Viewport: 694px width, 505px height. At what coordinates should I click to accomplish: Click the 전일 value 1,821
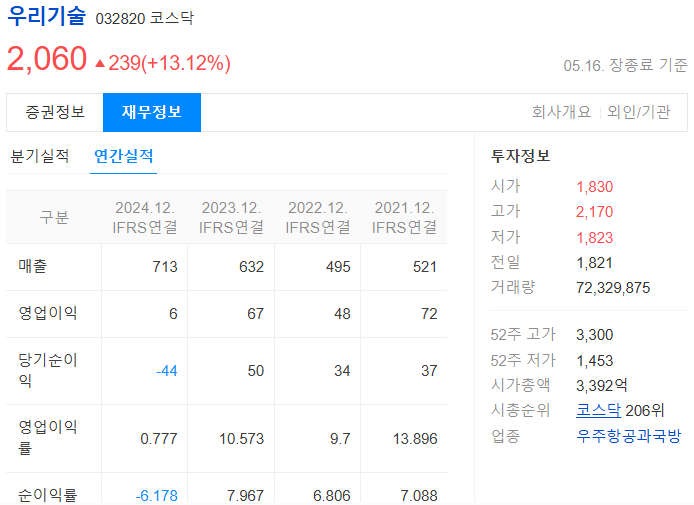click(x=594, y=263)
